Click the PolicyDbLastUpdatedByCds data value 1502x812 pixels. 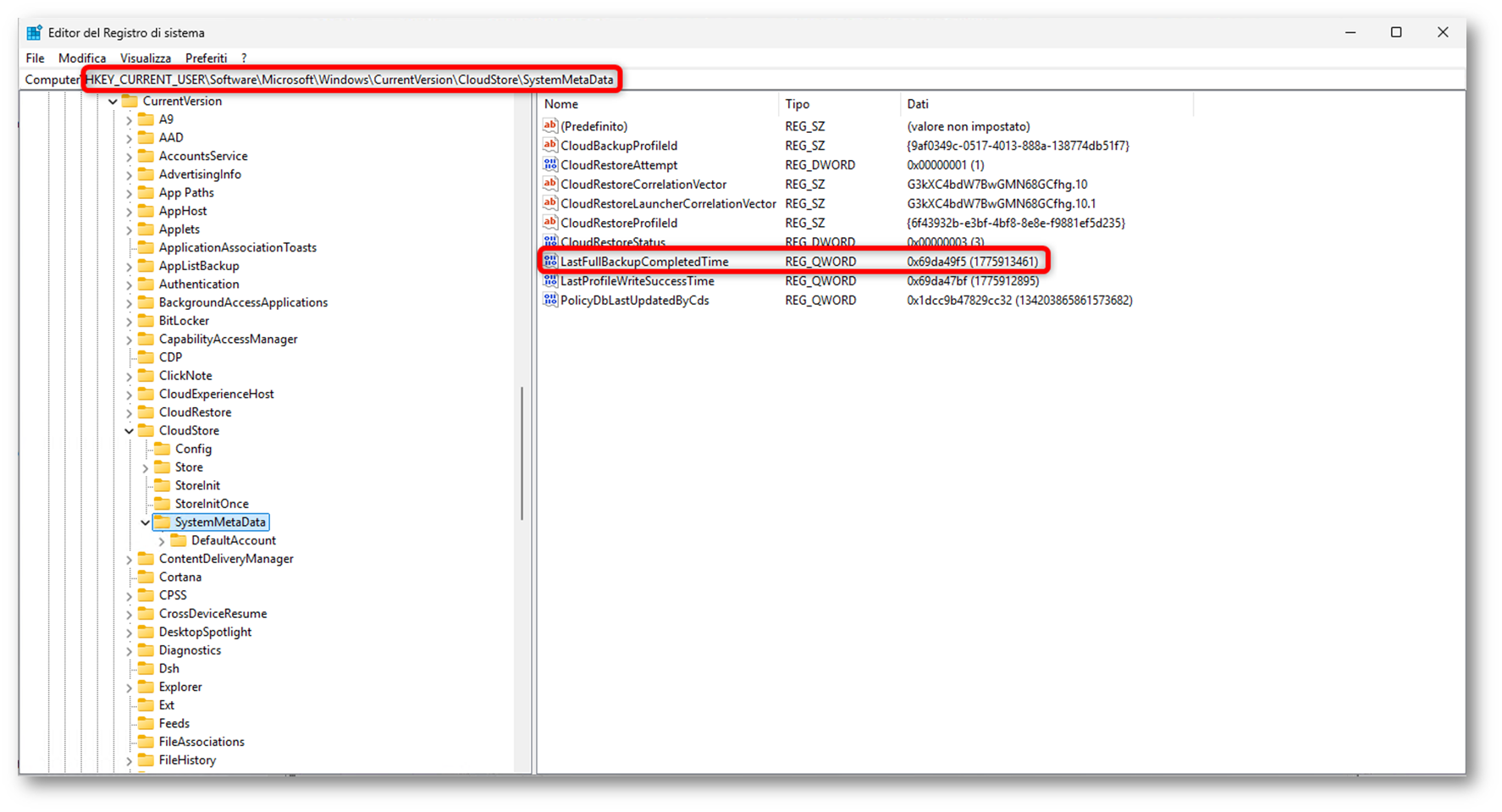point(1019,301)
